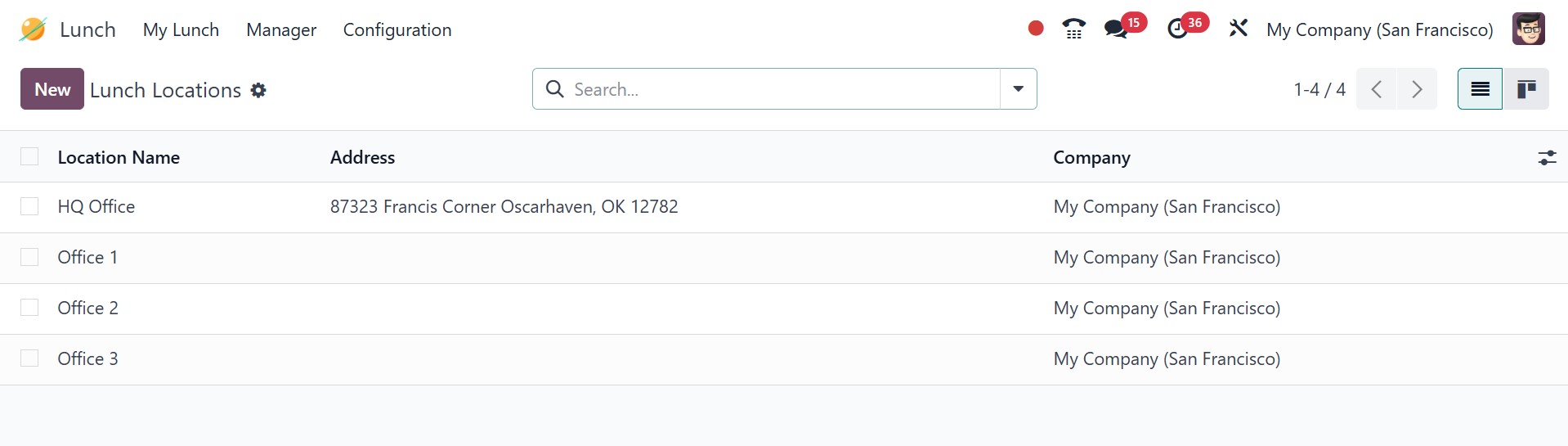Open the Configuration menu
1568x446 pixels.
pyautogui.click(x=397, y=29)
